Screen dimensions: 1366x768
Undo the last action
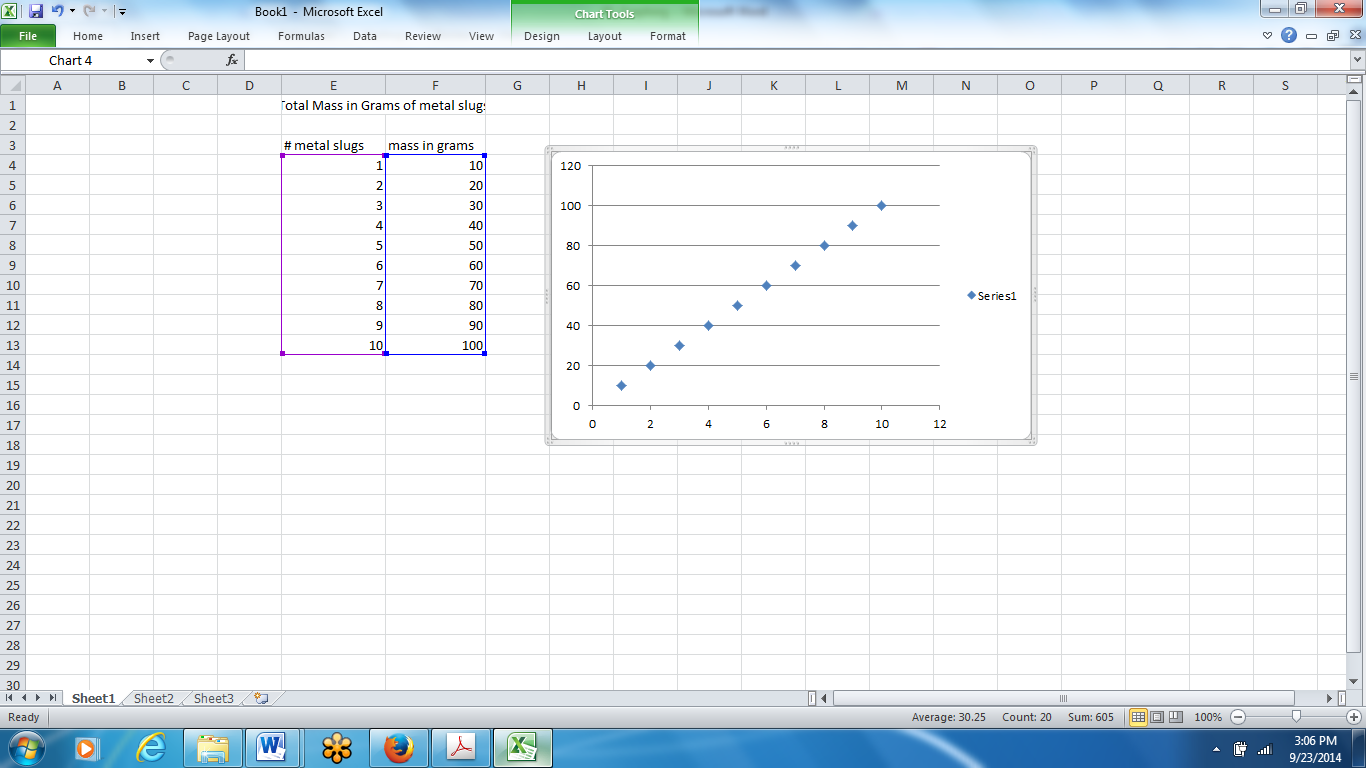[57, 10]
